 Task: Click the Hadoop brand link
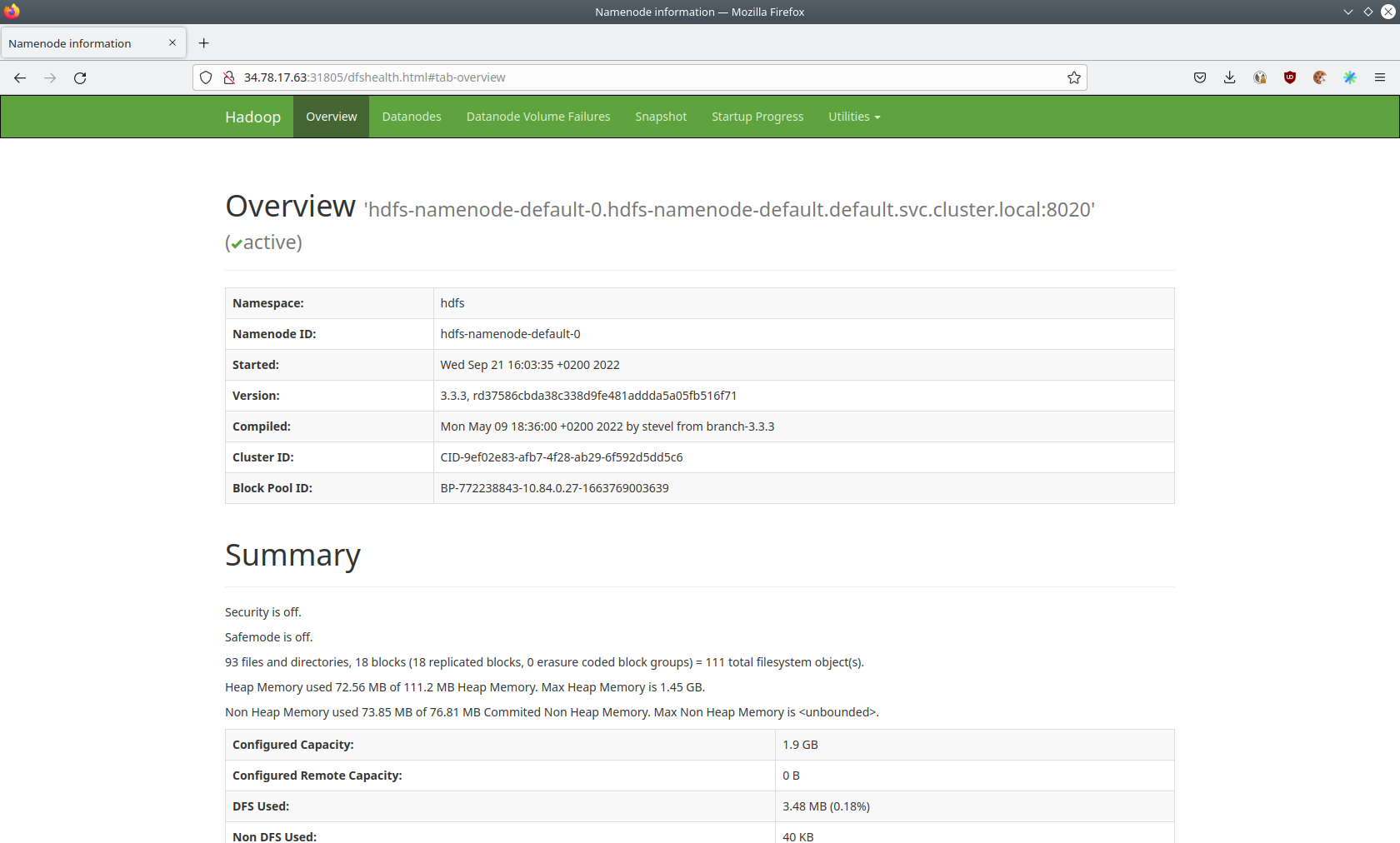[252, 117]
